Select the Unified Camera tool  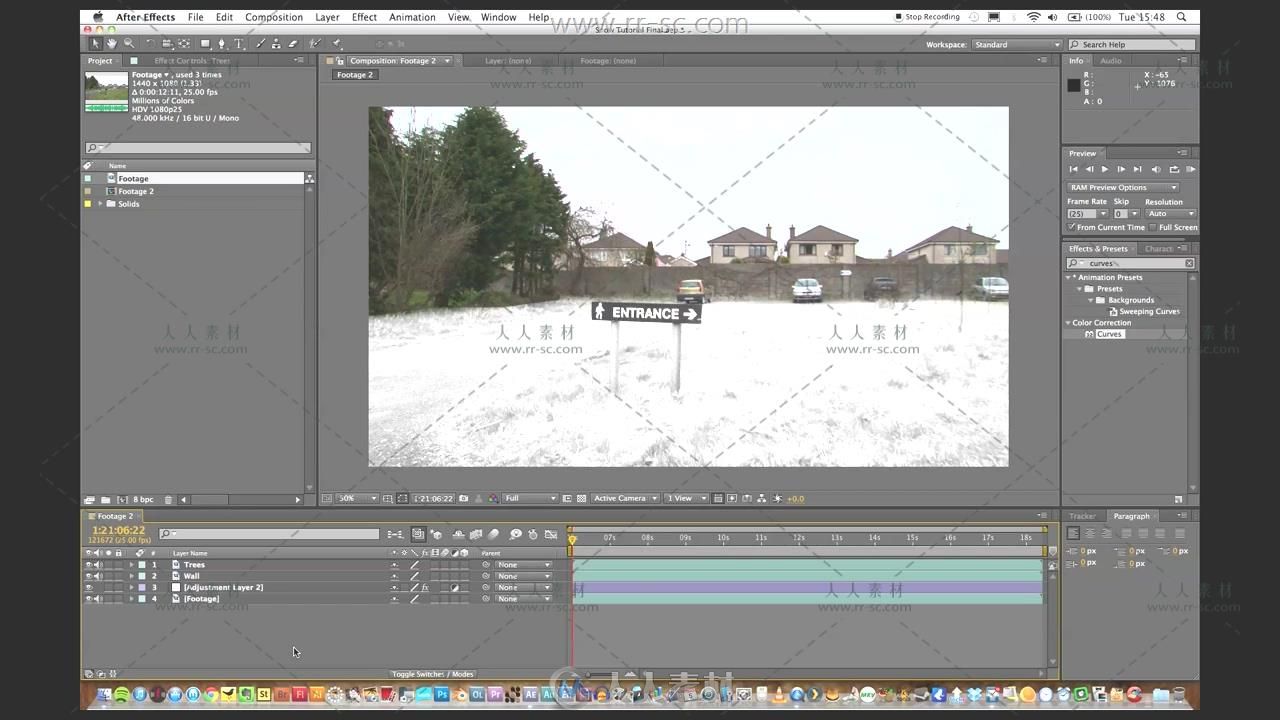point(167,44)
